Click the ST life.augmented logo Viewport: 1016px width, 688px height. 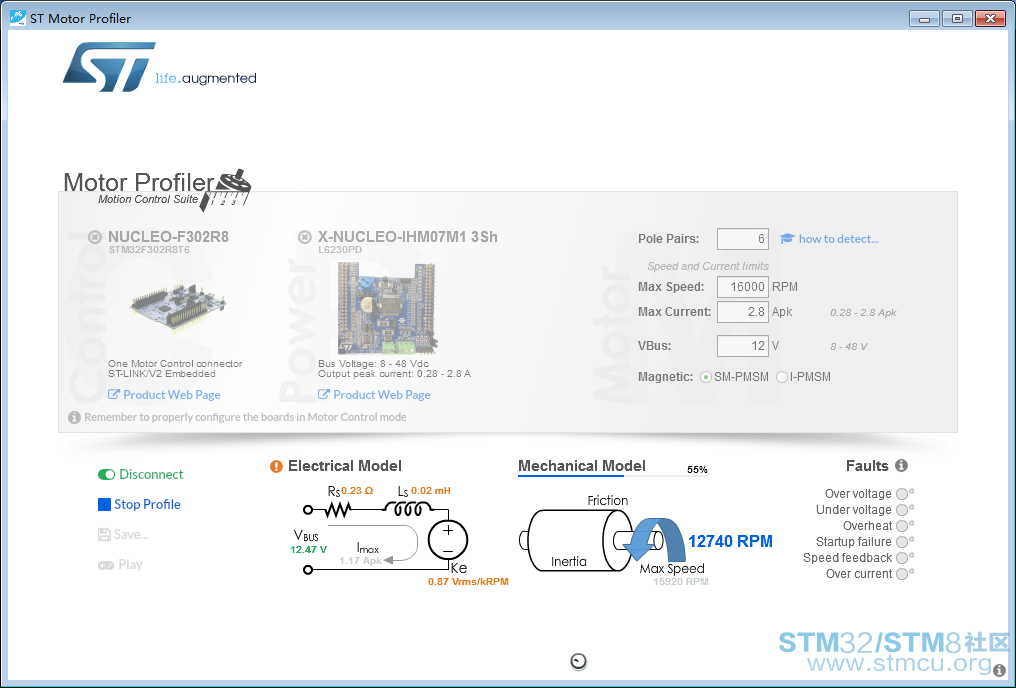(x=159, y=67)
